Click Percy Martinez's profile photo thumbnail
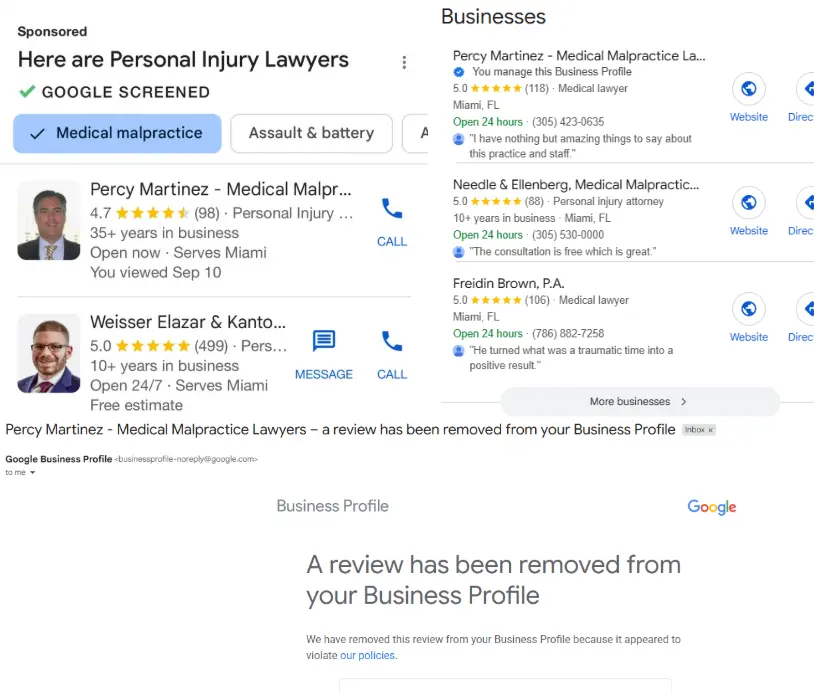The image size is (815, 694). click(x=49, y=220)
